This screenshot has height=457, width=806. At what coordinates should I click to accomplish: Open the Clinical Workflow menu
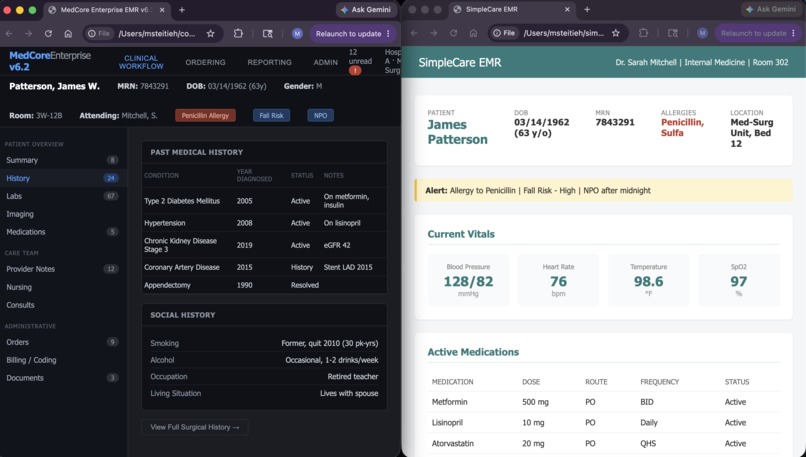click(x=141, y=62)
